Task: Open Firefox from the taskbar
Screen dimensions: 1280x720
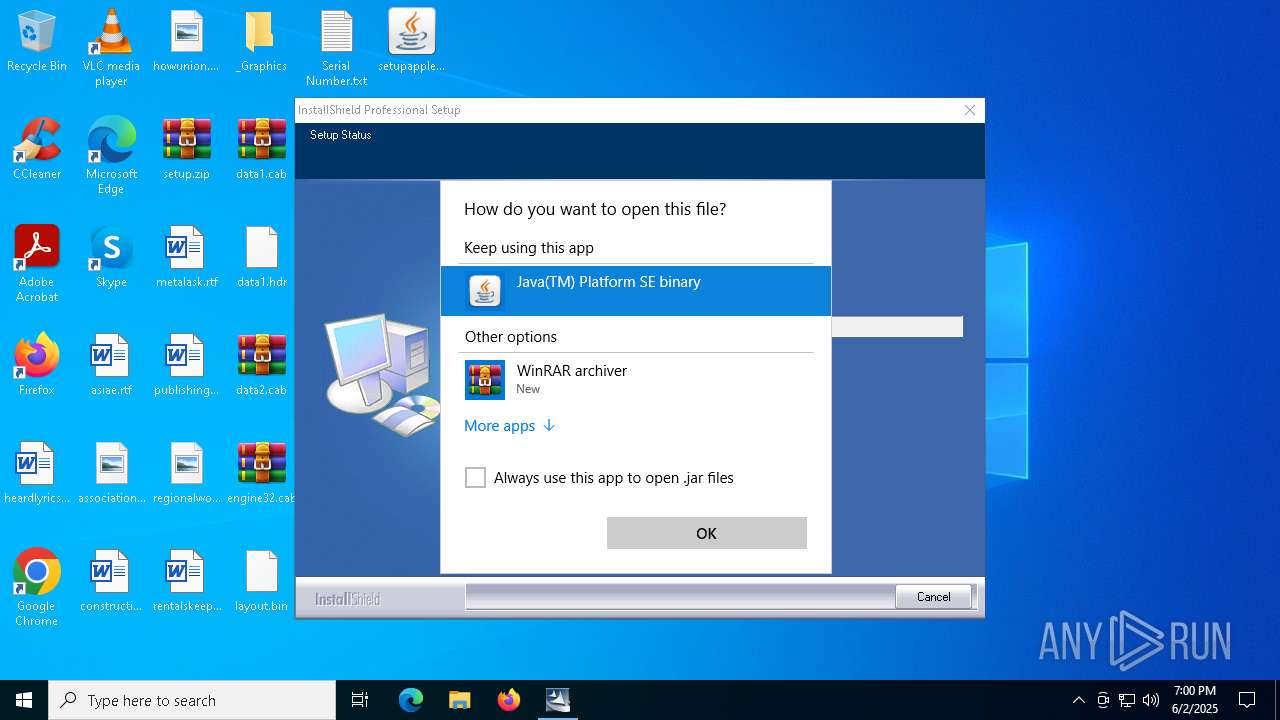Action: (x=509, y=700)
